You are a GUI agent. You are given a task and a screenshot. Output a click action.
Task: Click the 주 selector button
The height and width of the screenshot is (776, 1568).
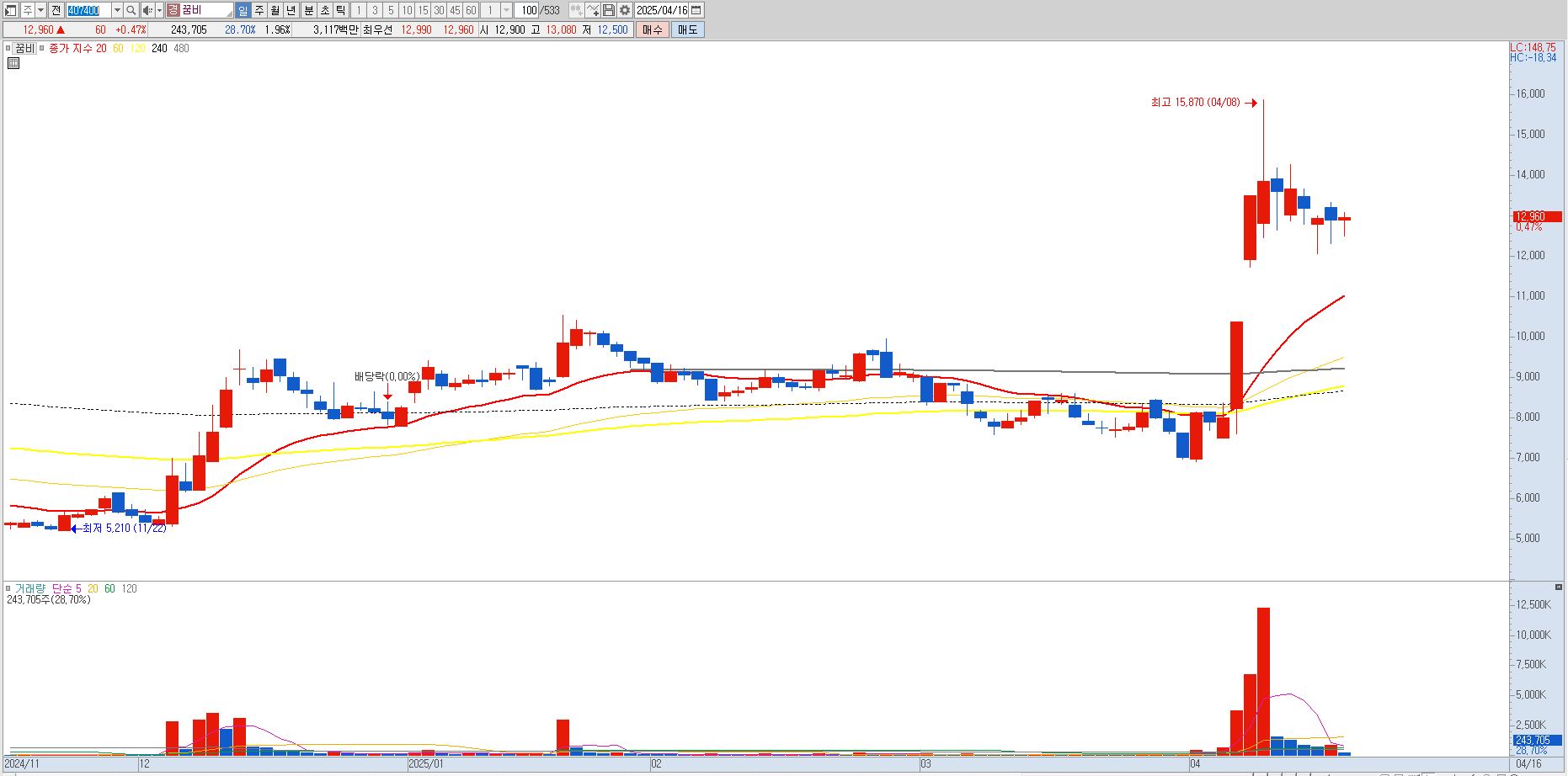tap(28, 10)
